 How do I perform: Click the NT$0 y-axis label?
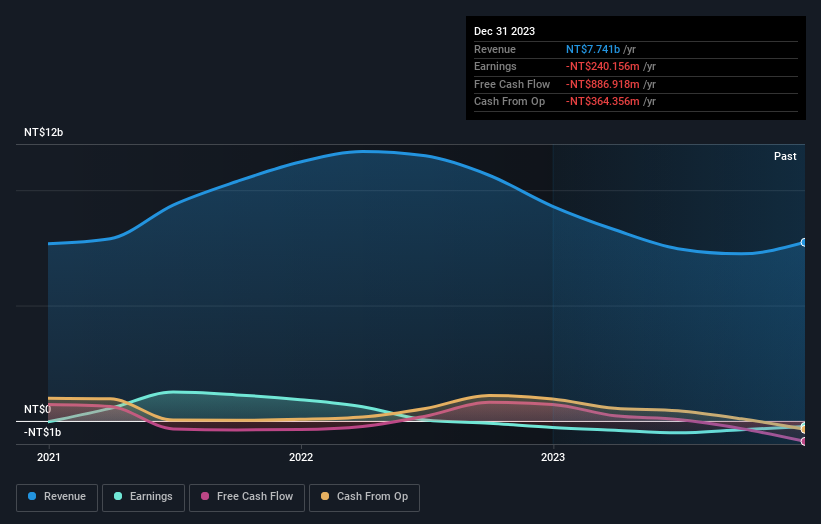(x=37, y=409)
